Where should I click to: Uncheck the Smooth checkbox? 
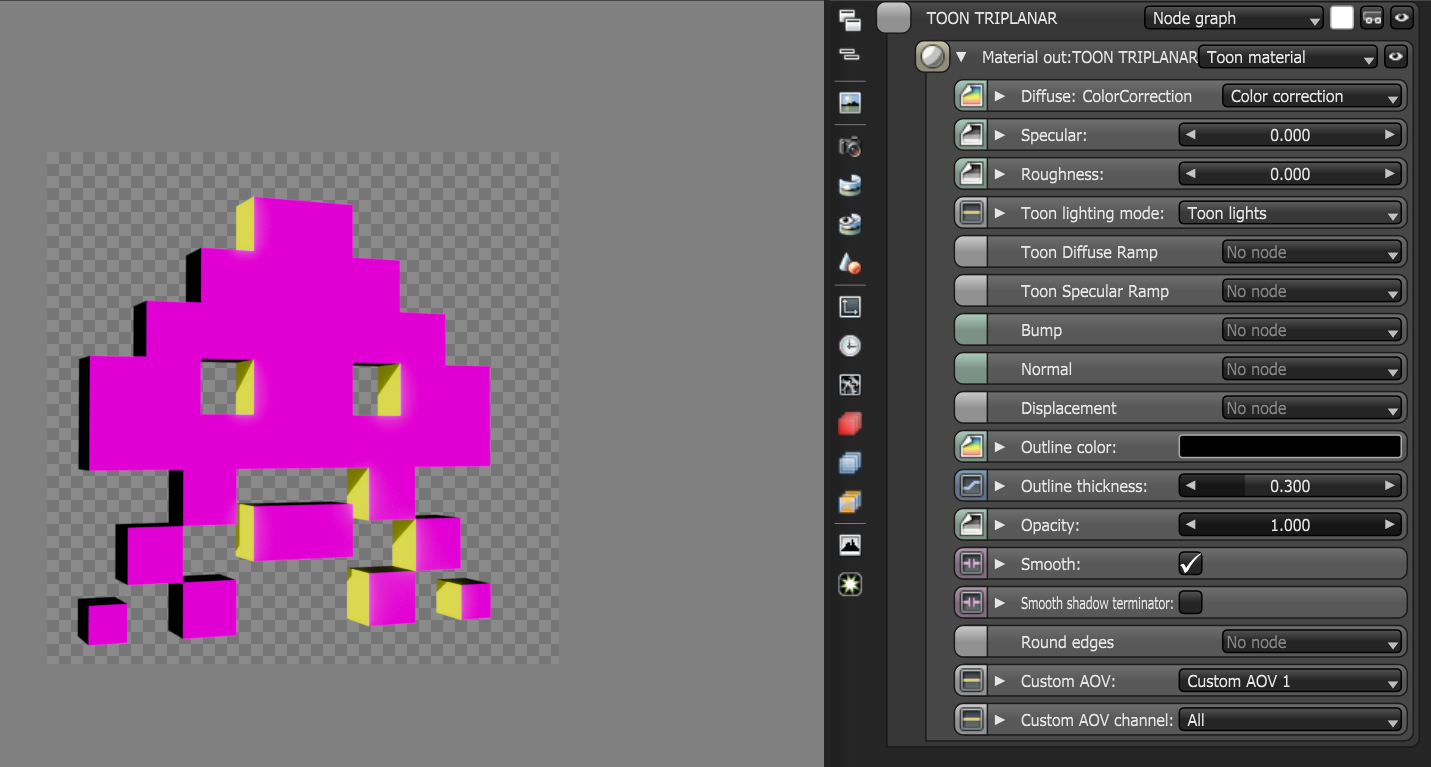pos(1190,564)
